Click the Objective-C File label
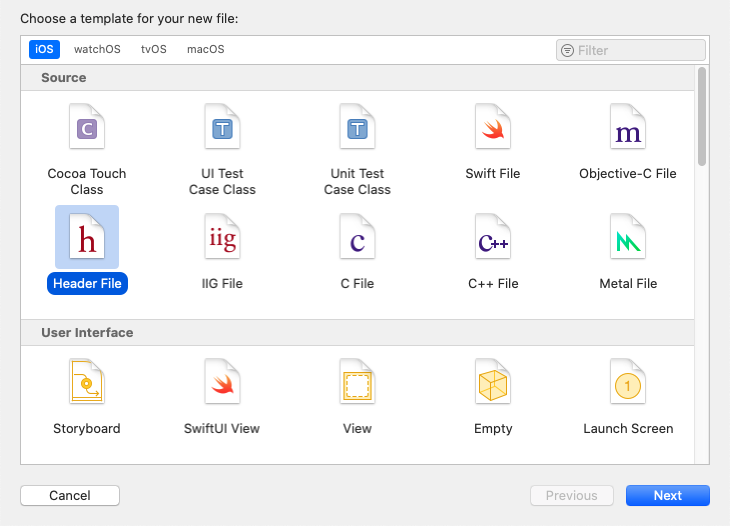730x526 pixels. point(628,174)
